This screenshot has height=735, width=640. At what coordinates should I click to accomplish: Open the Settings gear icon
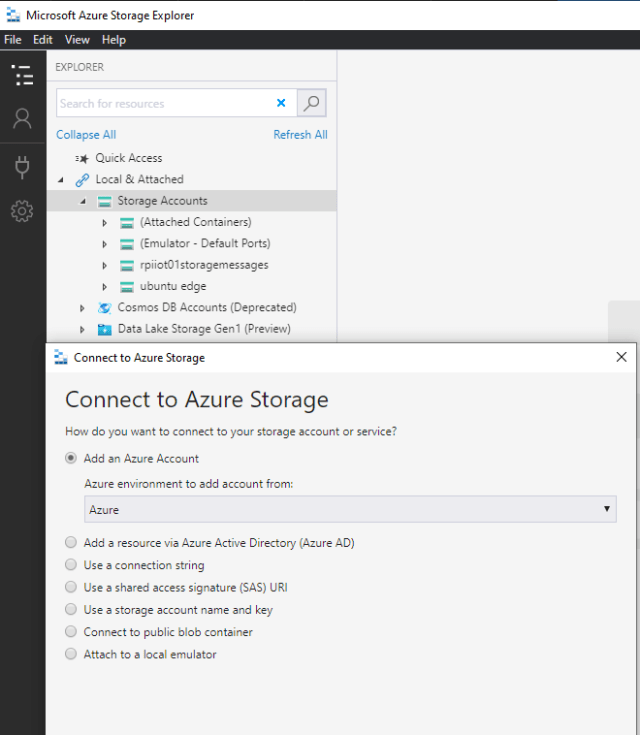click(x=22, y=211)
